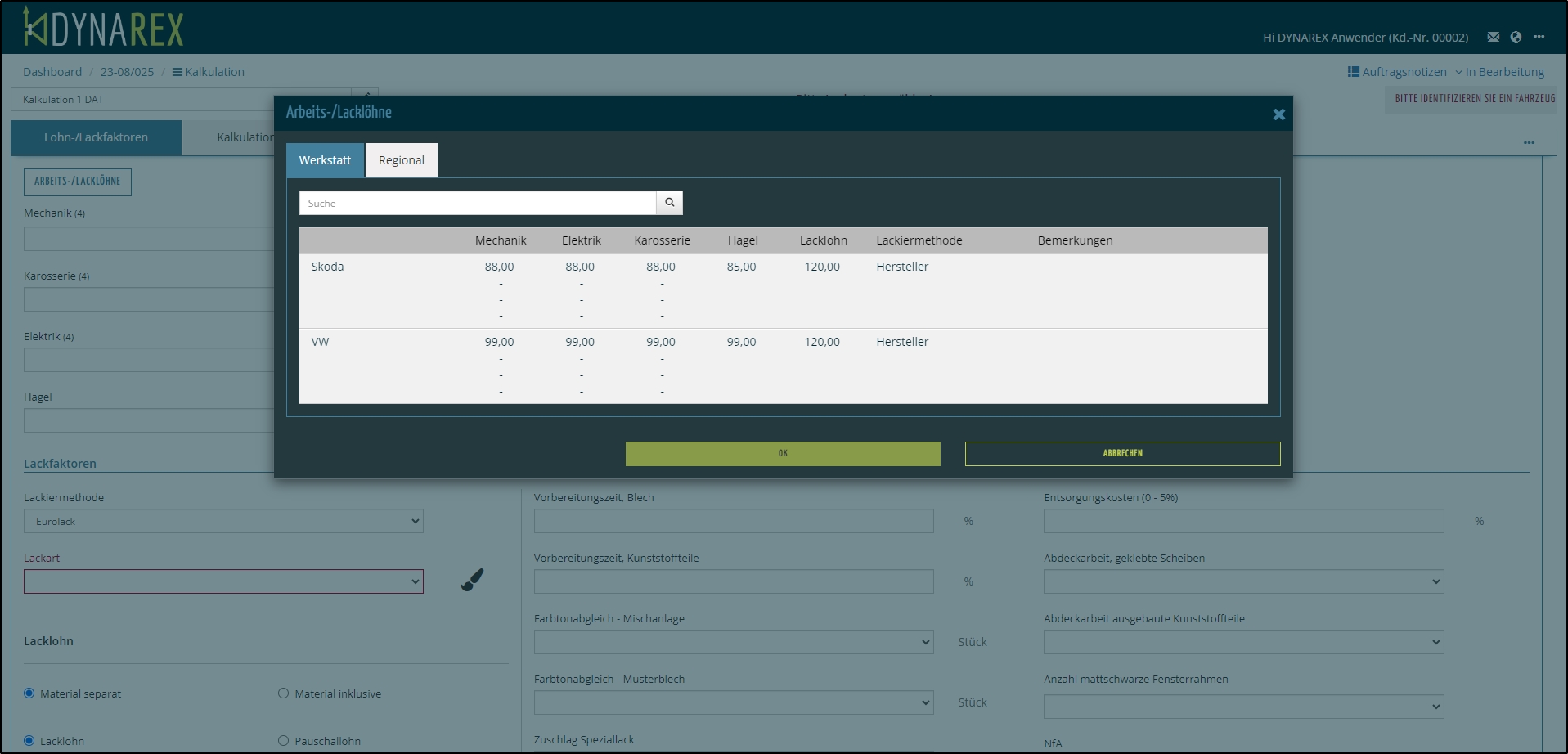The width and height of the screenshot is (1568, 754).
Task: Open the Lackart dropdown
Action: 223,581
